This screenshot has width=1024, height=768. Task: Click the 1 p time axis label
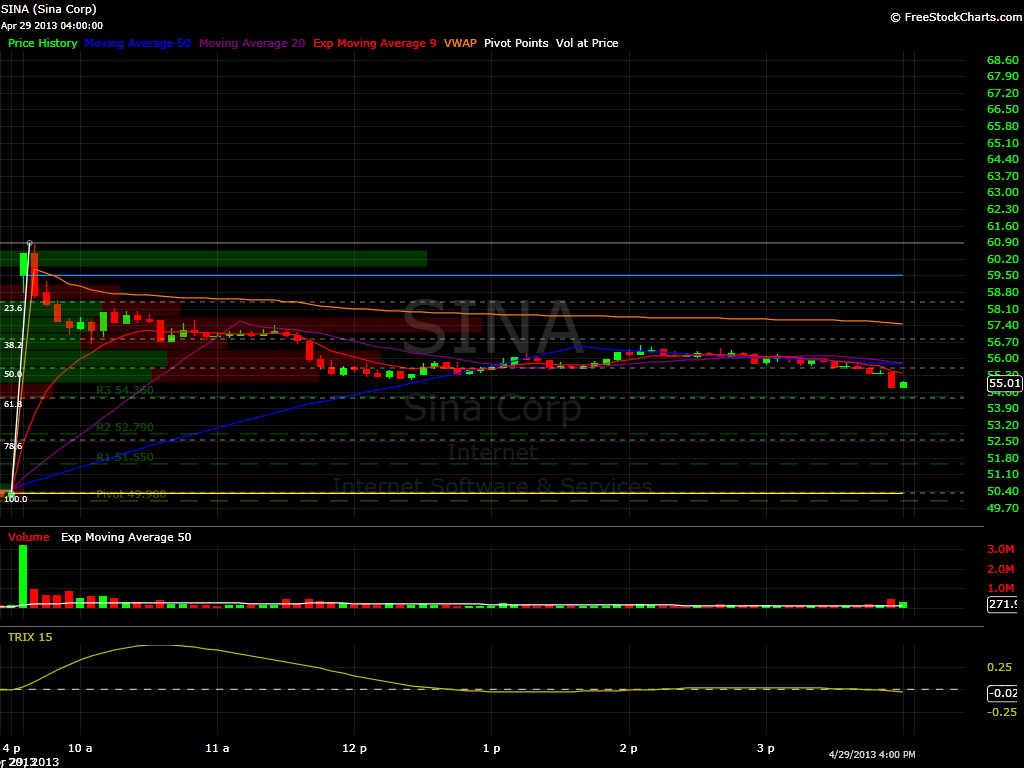492,748
